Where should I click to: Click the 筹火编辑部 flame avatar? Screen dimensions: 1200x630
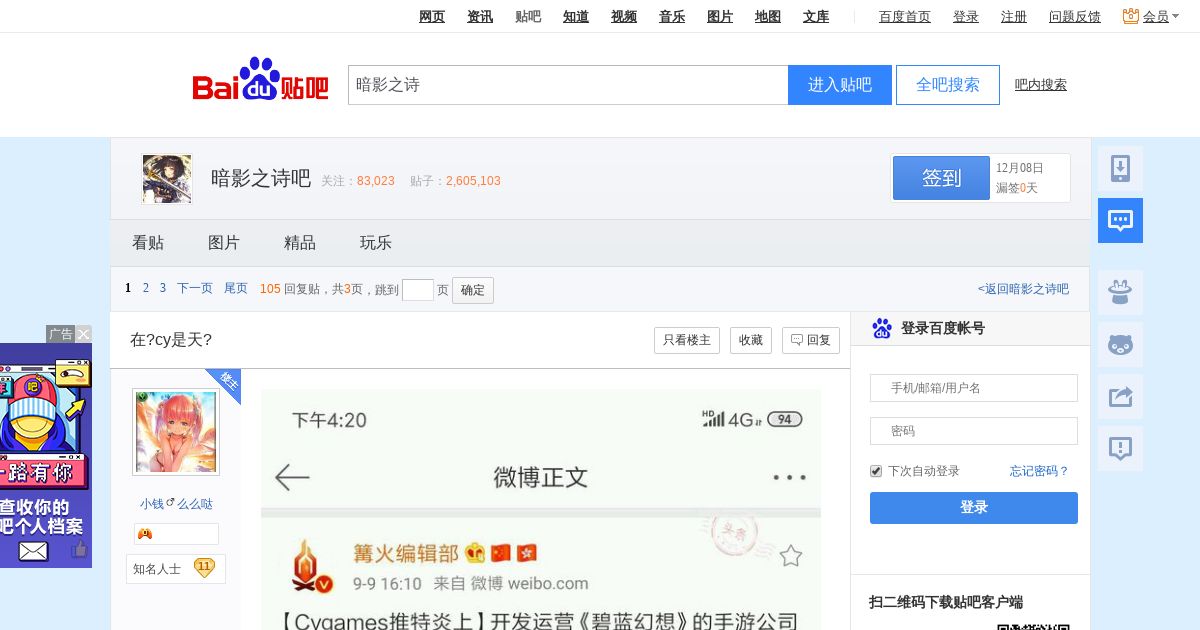(x=312, y=567)
